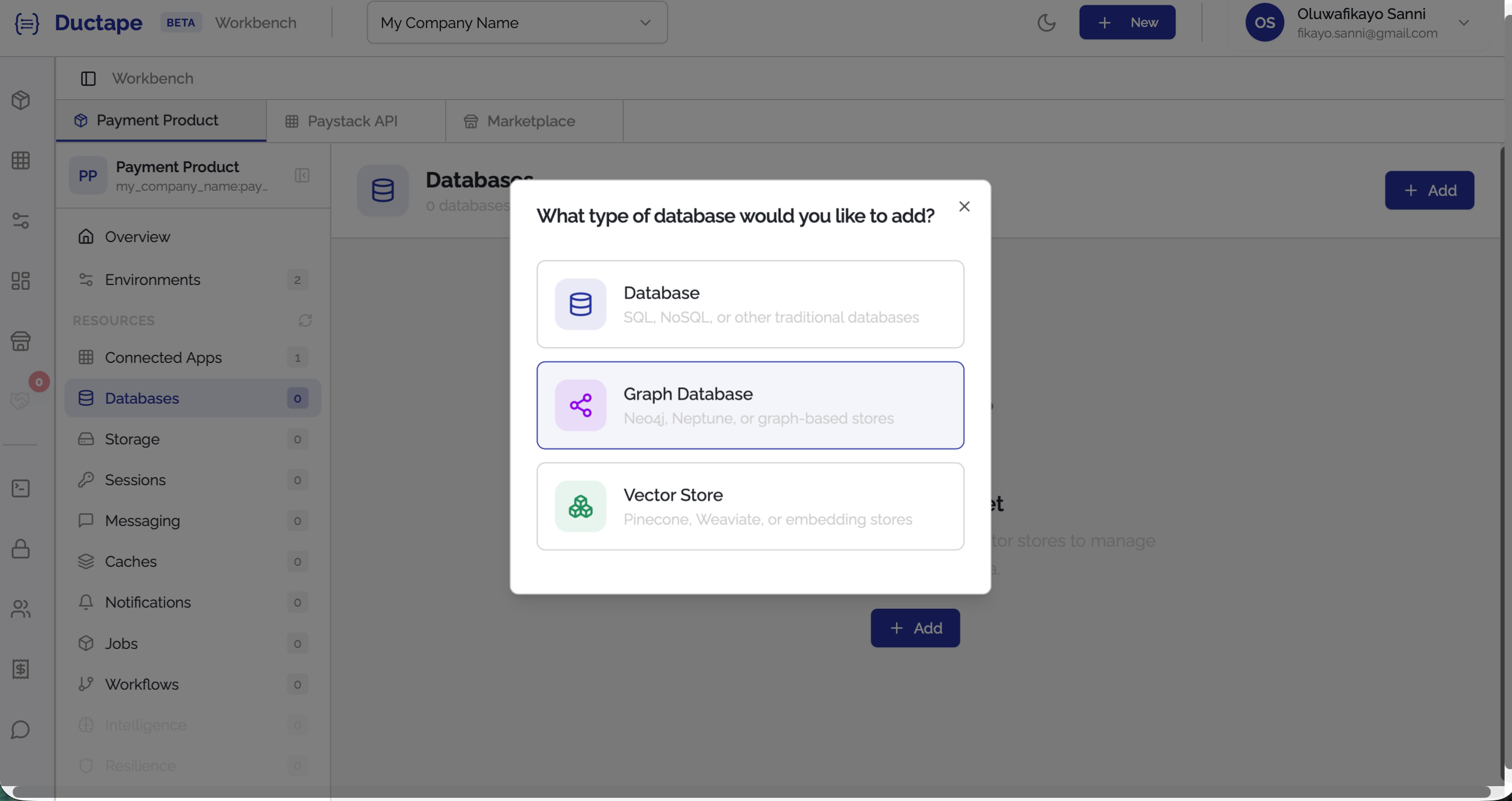Select the traditional Database option
Image resolution: width=1512 pixels, height=801 pixels.
point(750,304)
